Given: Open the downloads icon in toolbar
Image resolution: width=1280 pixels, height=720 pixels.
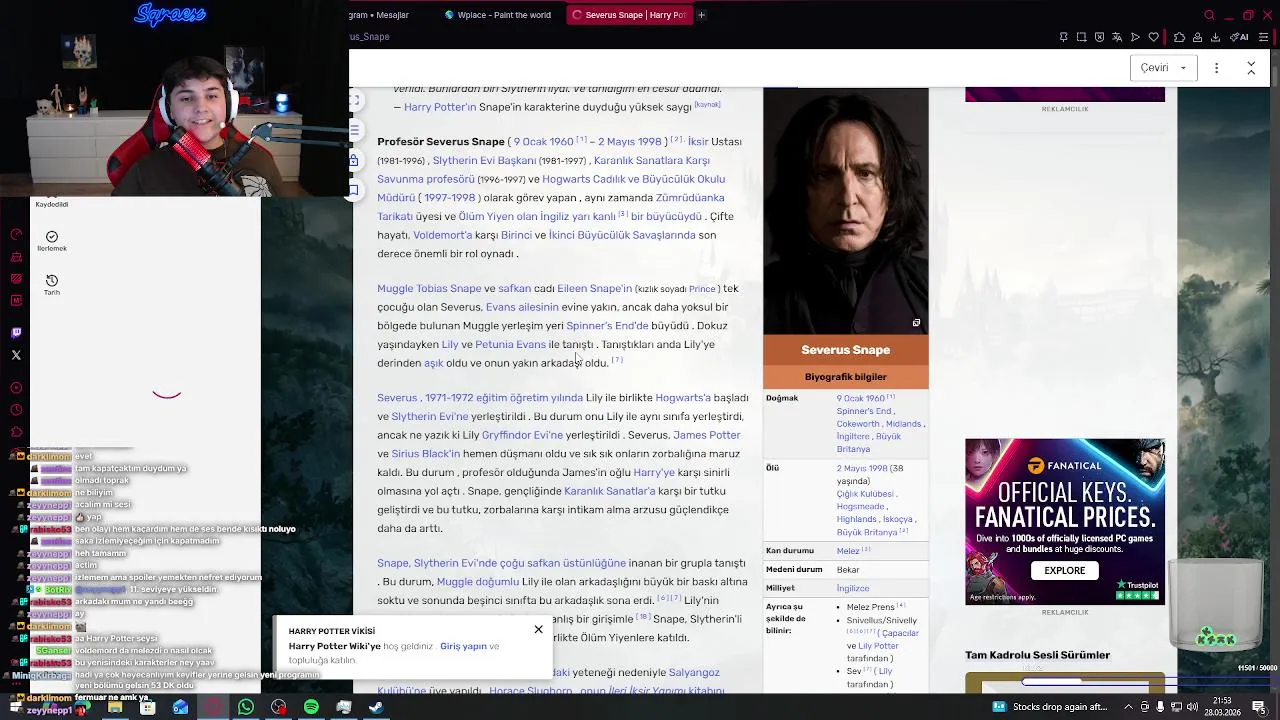Looking at the screenshot, I should pos(1215,37).
